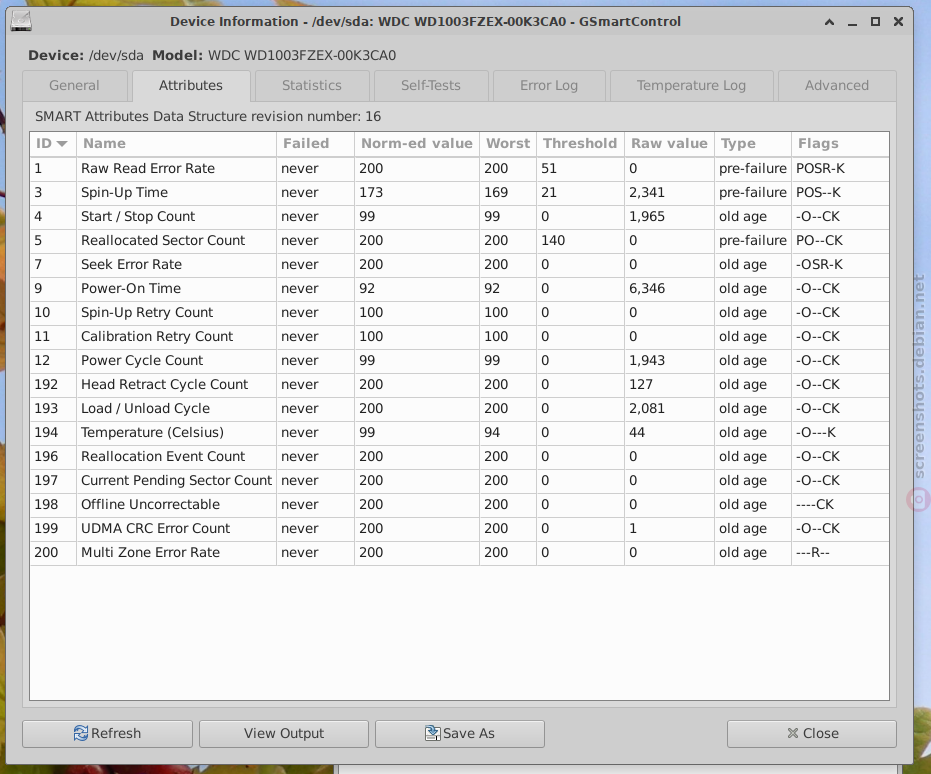Click the Load / Unload Cycle row
Image resolution: width=931 pixels, height=774 pixels.
pos(460,409)
